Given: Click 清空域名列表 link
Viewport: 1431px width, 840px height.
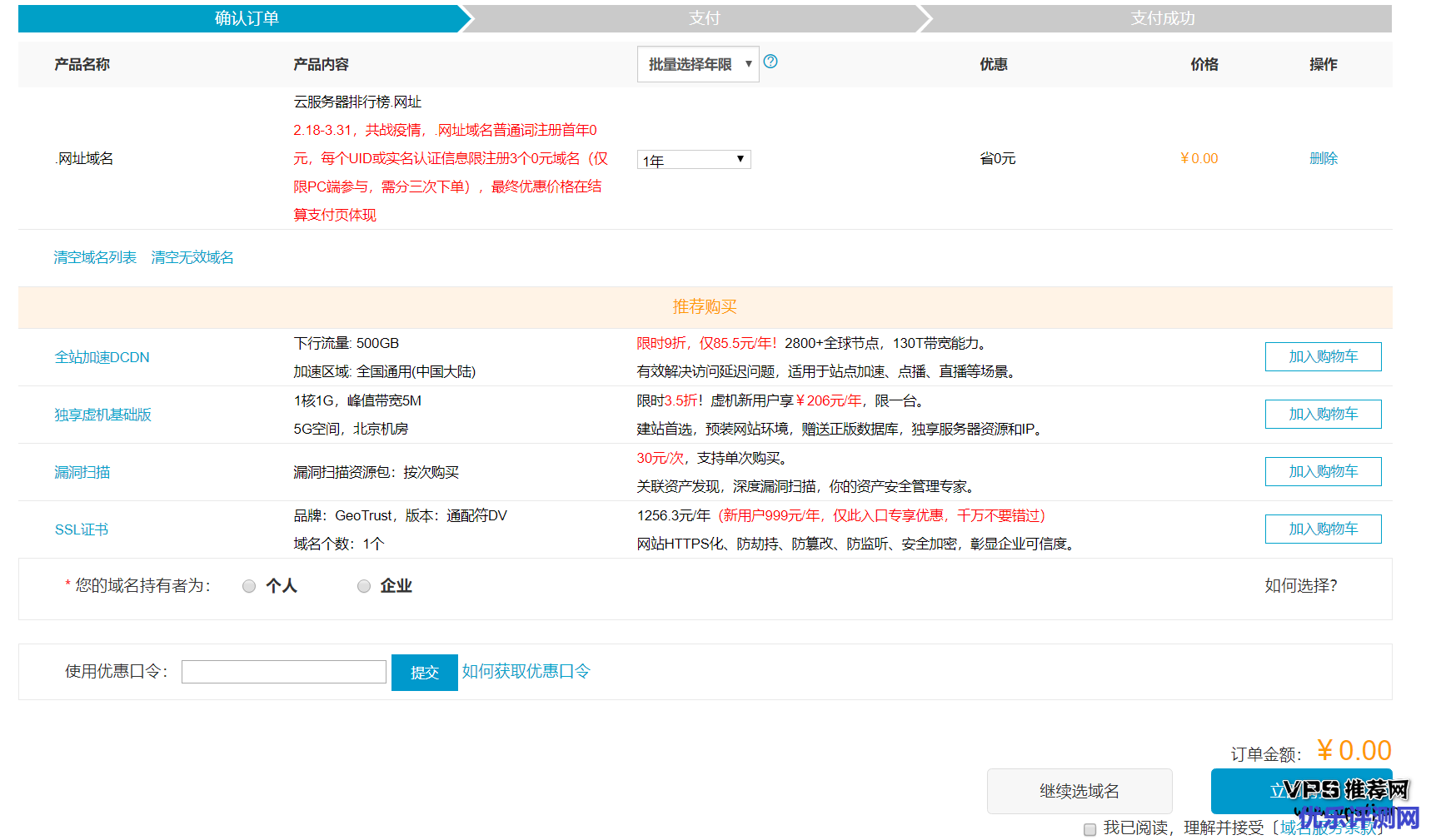Looking at the screenshot, I should click(95, 257).
